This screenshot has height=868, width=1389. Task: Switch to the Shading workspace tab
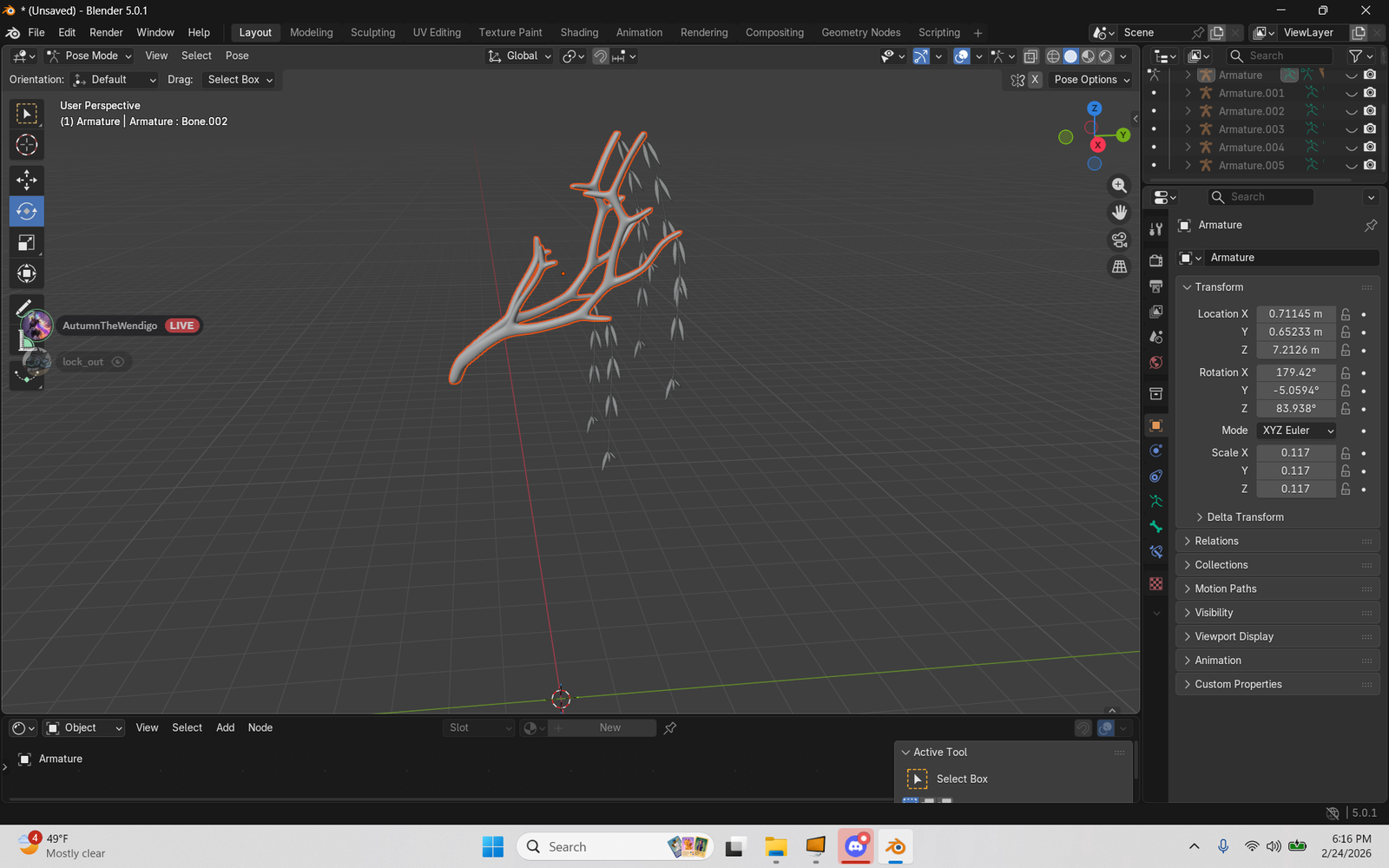click(579, 32)
